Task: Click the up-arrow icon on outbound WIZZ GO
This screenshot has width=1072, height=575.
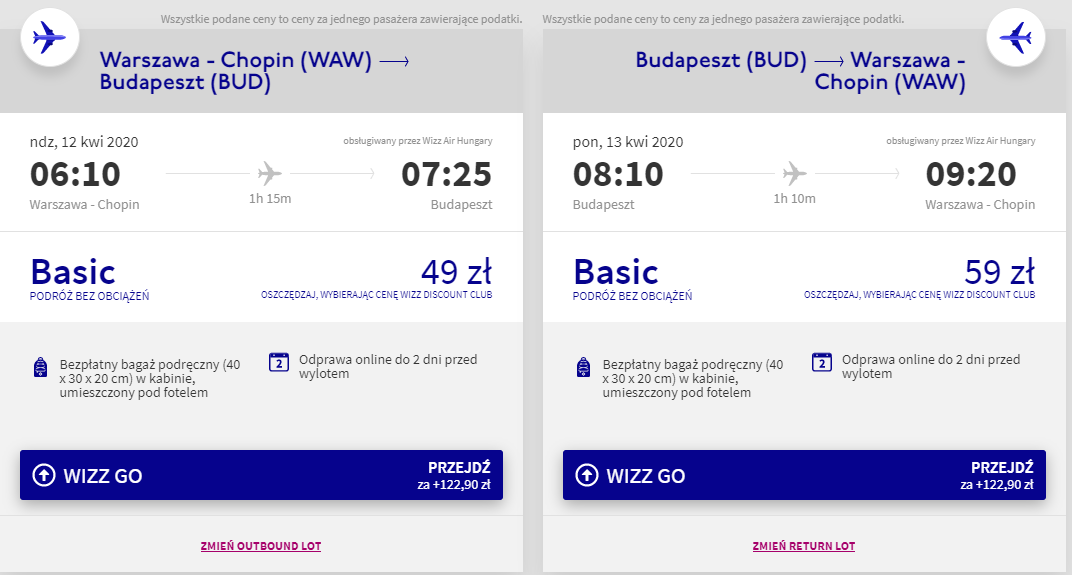Action: pyautogui.click(x=44, y=476)
